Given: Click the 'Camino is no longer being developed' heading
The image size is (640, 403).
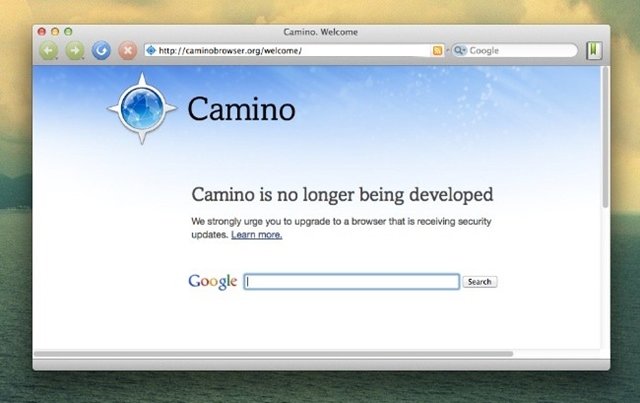Looking at the screenshot, I should point(342,195).
